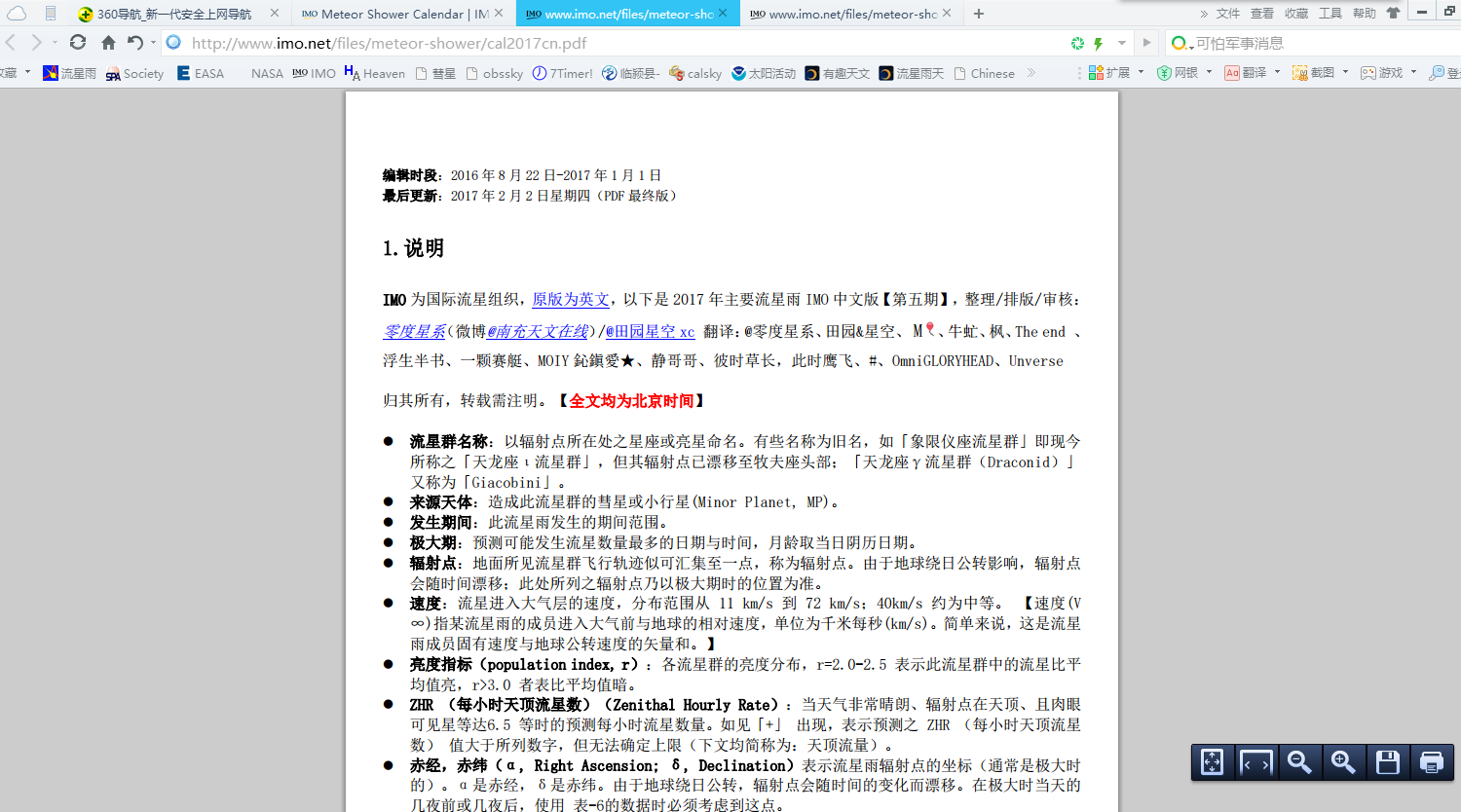Click the cloud sync icon in tab bar
The image size is (1461, 812).
(x=17, y=14)
